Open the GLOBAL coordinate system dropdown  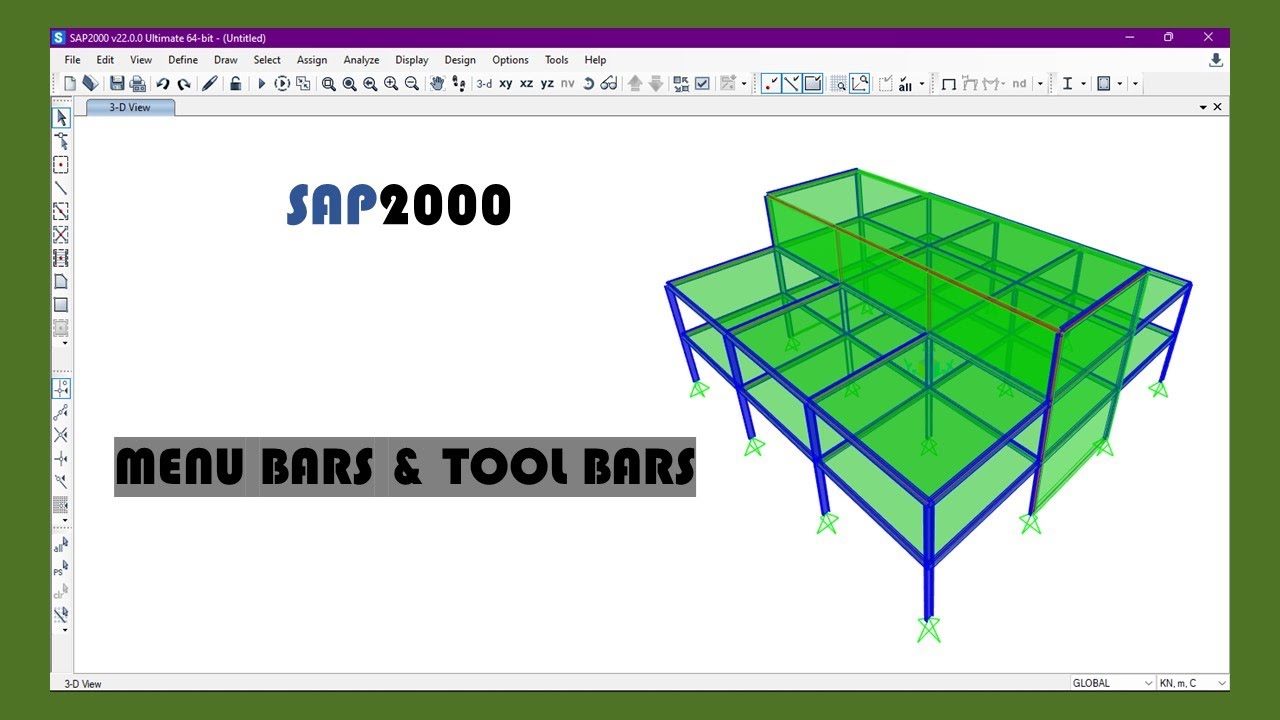point(1112,683)
